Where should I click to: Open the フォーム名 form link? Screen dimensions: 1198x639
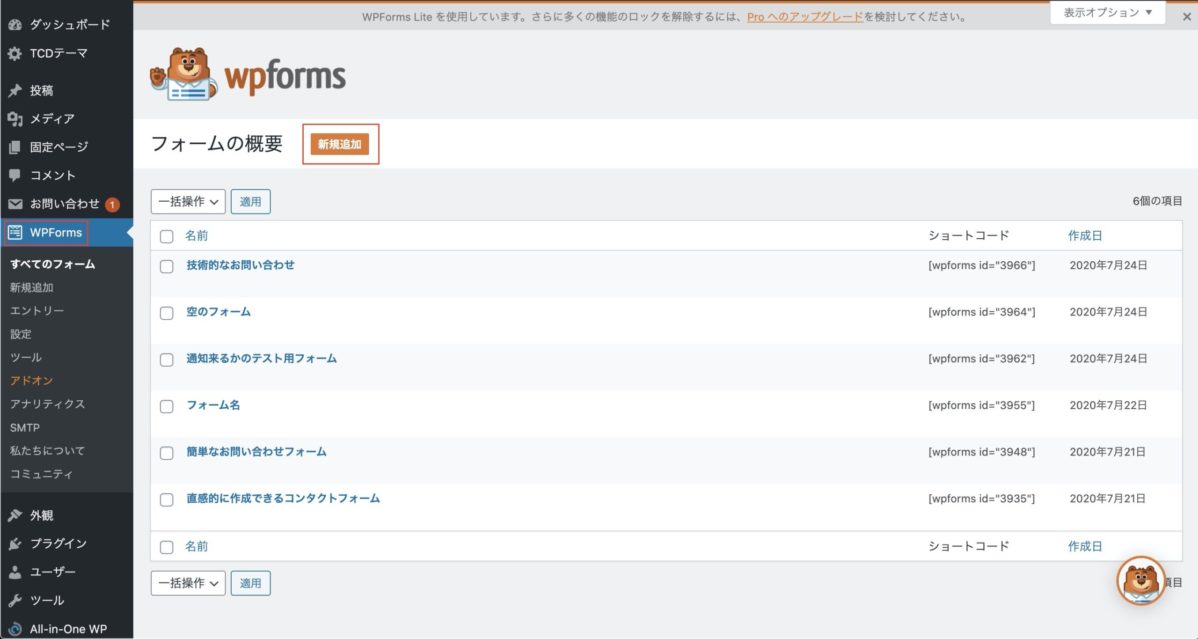click(x=213, y=405)
